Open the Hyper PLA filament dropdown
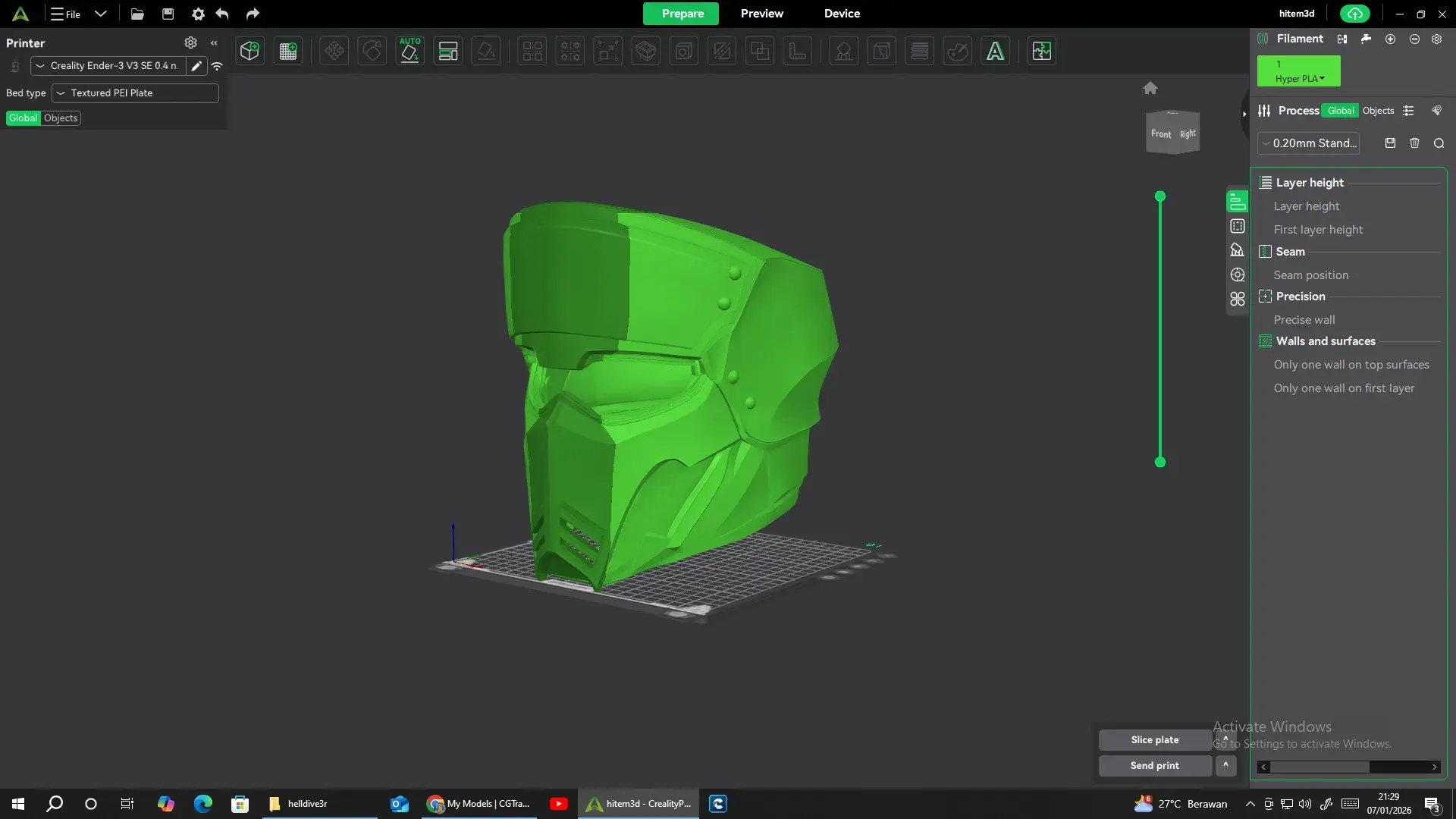The width and height of the screenshot is (1456, 819). tap(1299, 71)
